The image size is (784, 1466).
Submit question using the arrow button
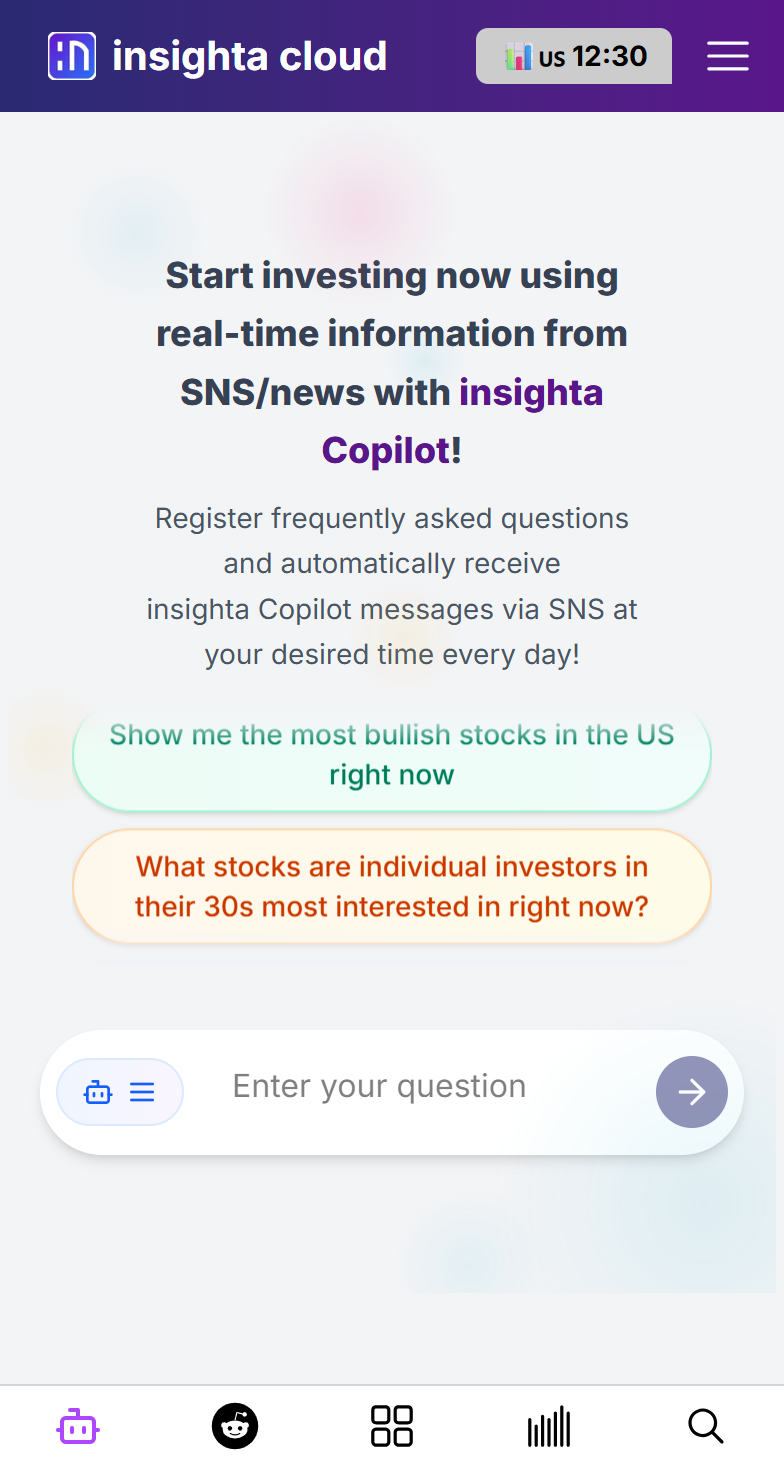691,1092
